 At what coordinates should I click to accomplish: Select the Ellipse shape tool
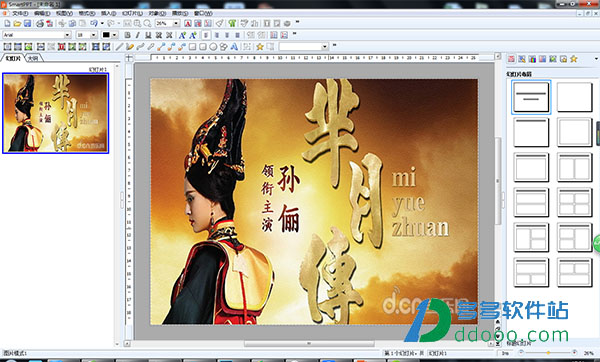[213, 47]
